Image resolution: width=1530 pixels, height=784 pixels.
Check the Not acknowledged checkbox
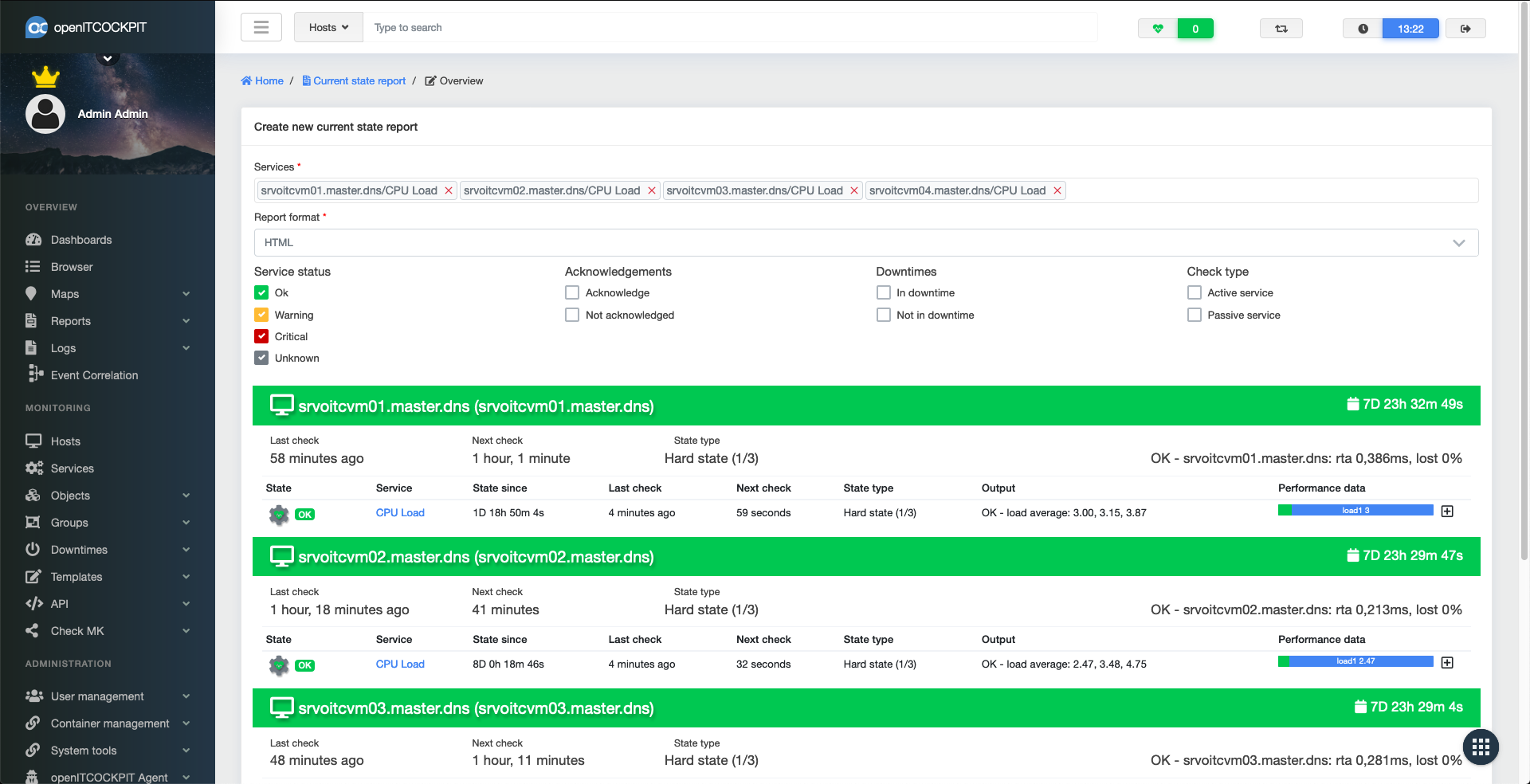572,315
